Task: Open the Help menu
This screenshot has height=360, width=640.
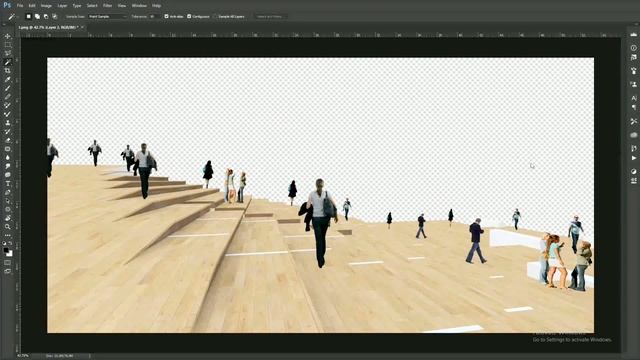Action: 156,6
